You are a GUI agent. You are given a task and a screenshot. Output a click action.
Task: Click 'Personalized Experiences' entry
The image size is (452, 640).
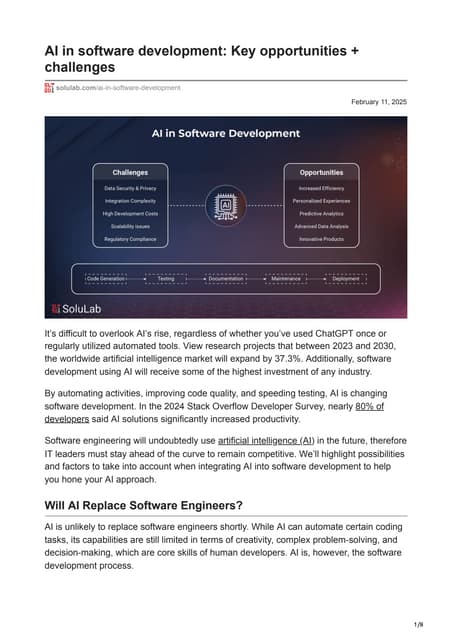(x=321, y=201)
